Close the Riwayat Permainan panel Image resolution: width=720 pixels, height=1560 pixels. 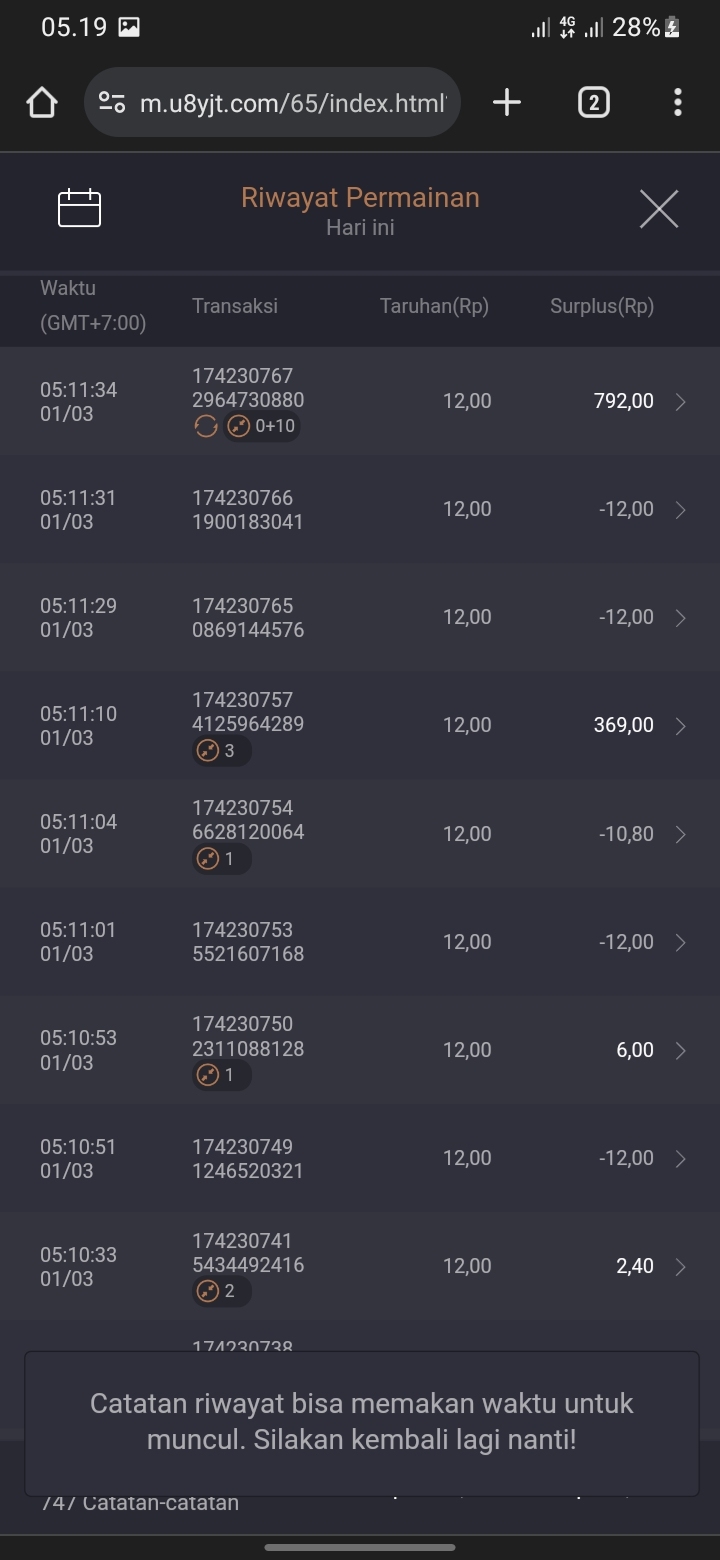point(659,209)
